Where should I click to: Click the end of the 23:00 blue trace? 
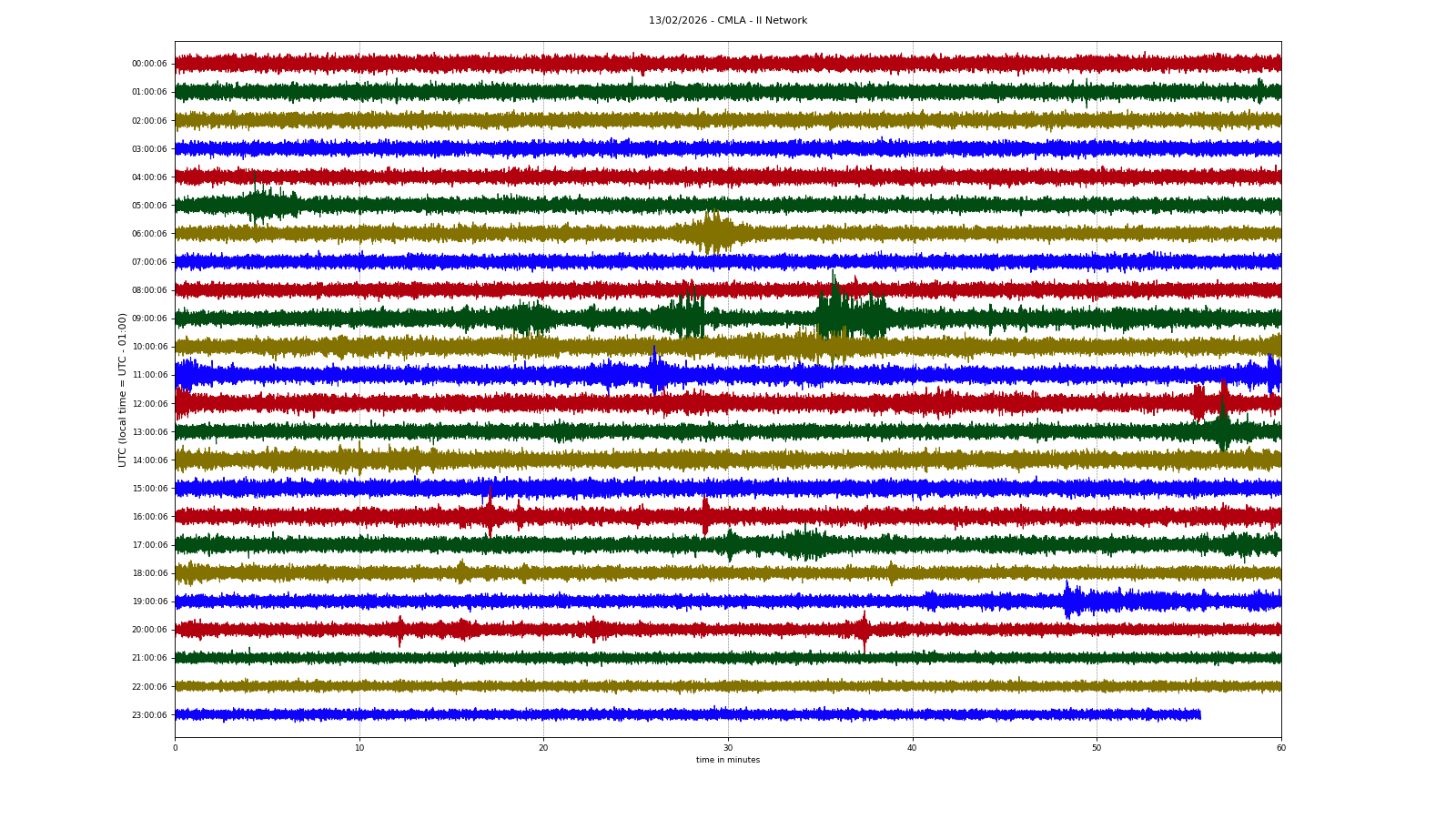1198,714
